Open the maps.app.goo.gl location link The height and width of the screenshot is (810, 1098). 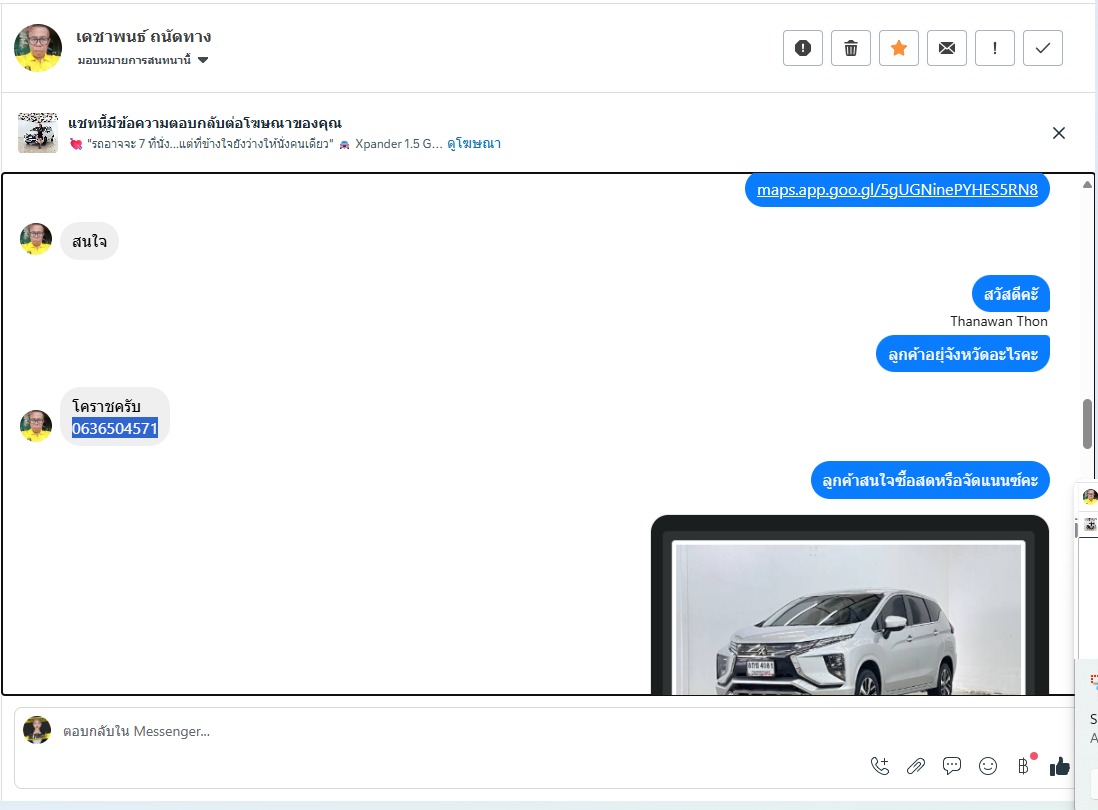point(897,189)
